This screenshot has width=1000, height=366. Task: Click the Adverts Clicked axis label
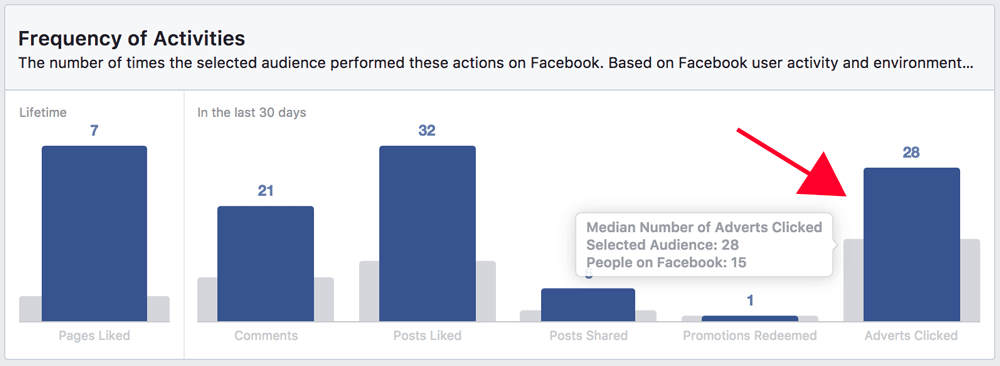pyautogui.click(x=911, y=335)
